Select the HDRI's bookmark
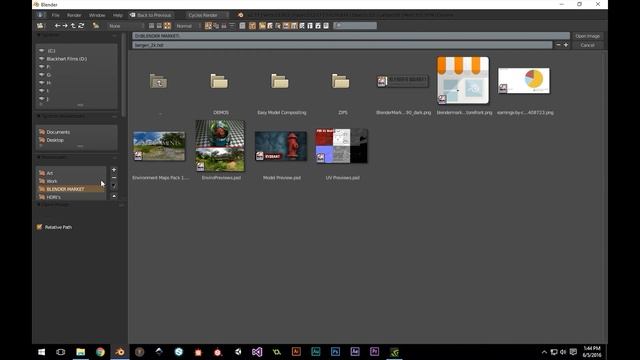 point(53,197)
